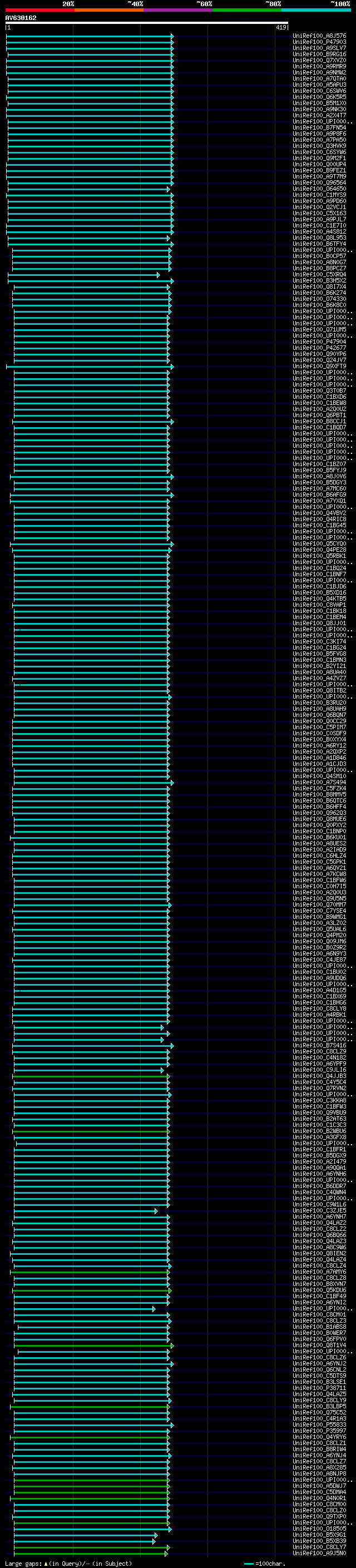Select the UniRef100_A7KCW8 label
The height and width of the screenshot is (1568, 356).
point(319,874)
